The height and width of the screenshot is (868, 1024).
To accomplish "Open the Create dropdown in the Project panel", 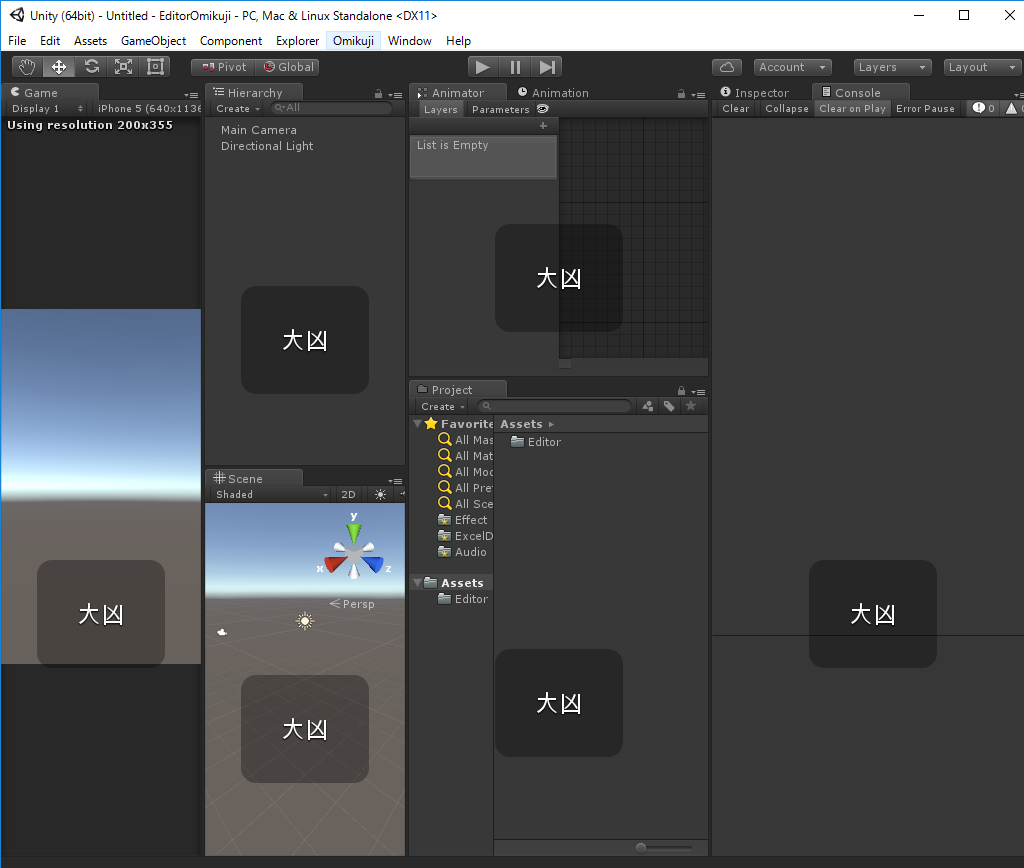I will (x=438, y=406).
